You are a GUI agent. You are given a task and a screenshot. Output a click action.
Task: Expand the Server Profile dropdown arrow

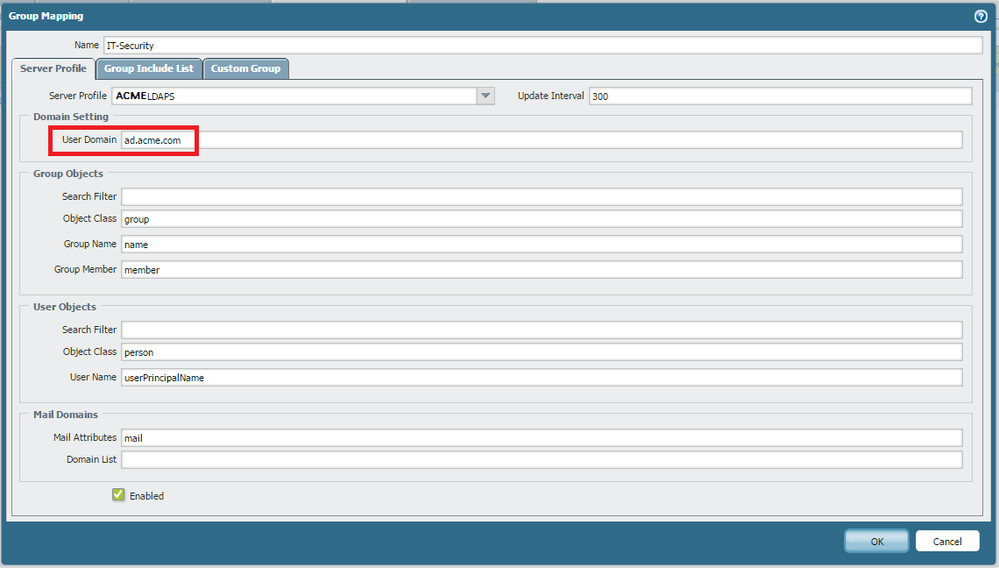pos(485,96)
